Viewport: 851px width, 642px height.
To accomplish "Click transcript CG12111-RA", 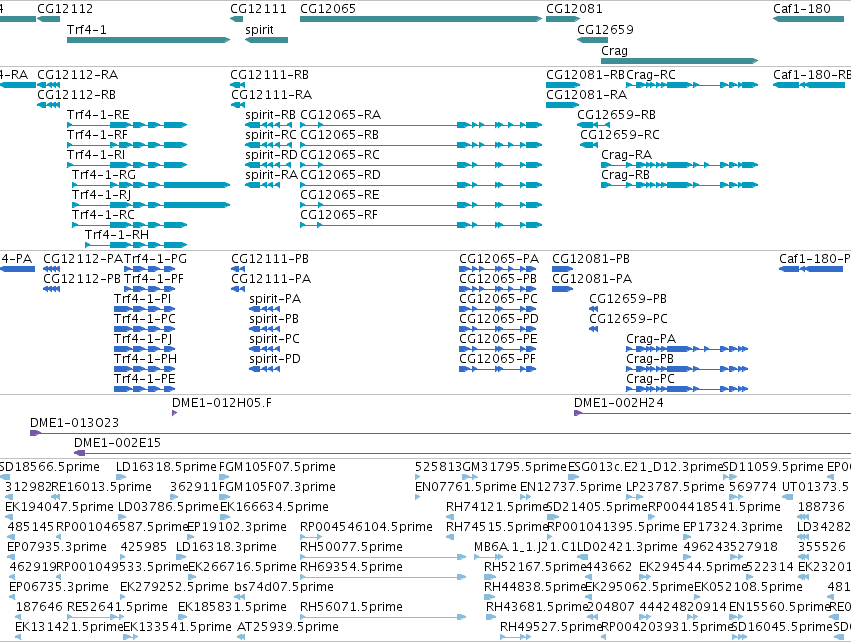I will (237, 105).
